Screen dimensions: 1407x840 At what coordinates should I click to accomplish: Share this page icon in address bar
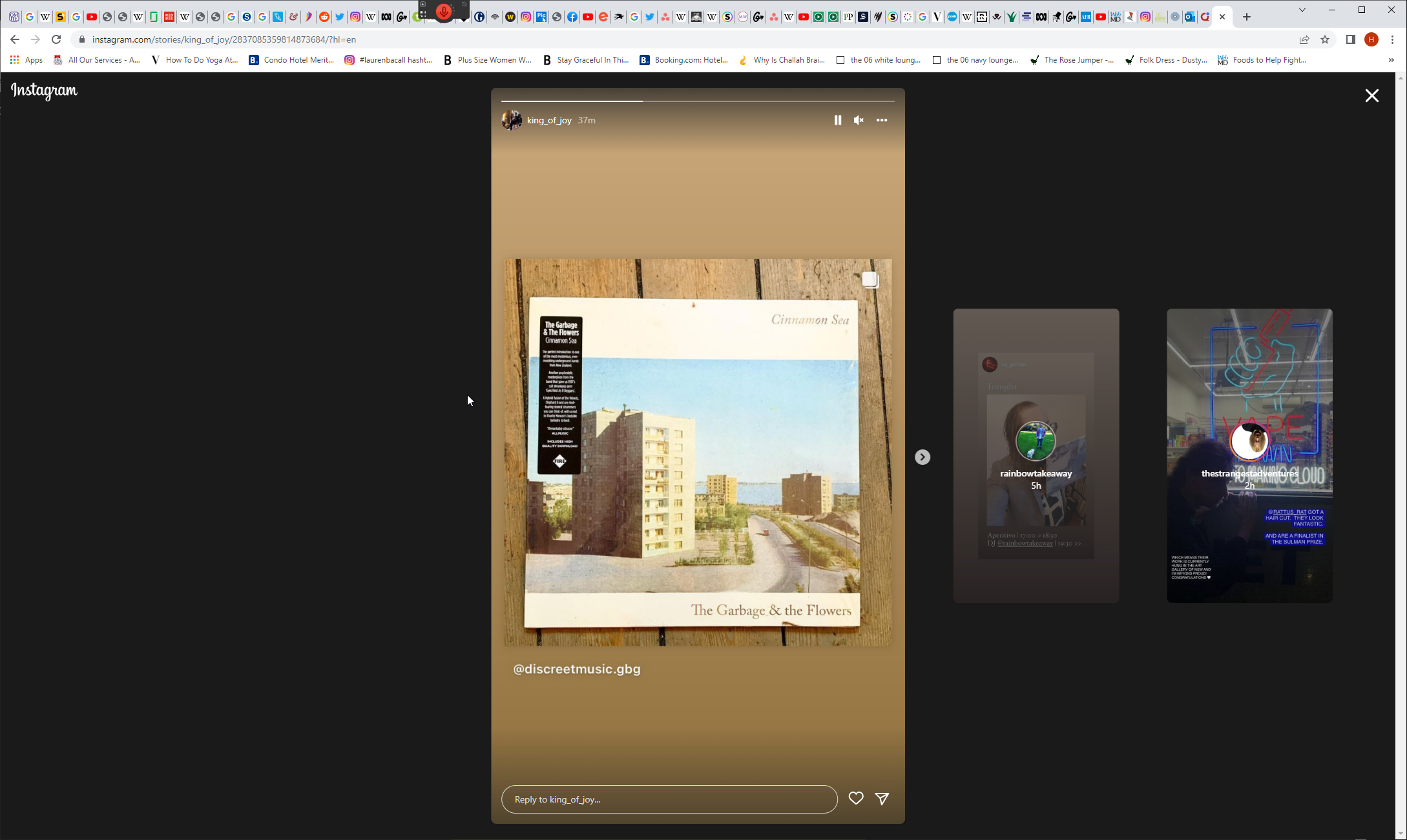[x=1304, y=39]
